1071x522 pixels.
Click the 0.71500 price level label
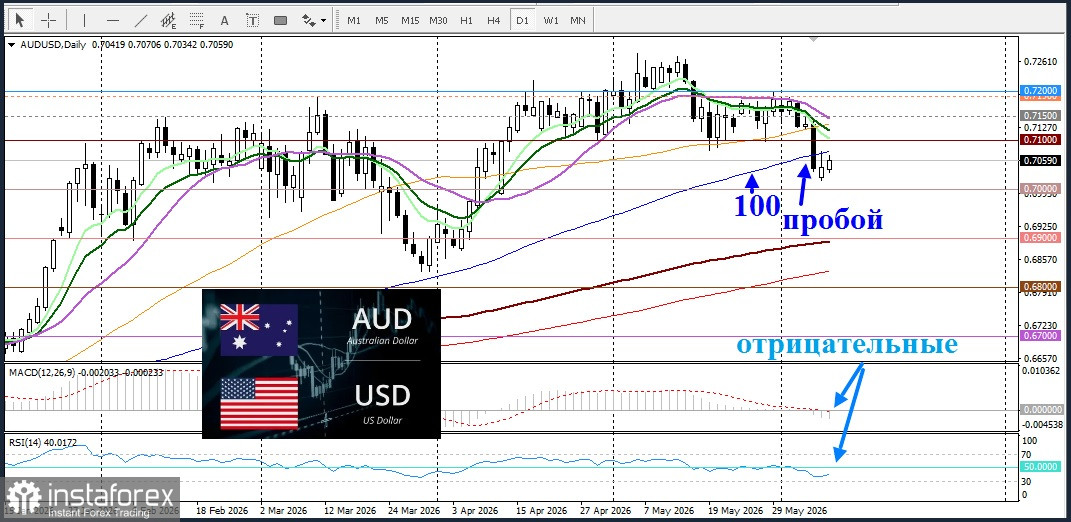(x=1041, y=115)
